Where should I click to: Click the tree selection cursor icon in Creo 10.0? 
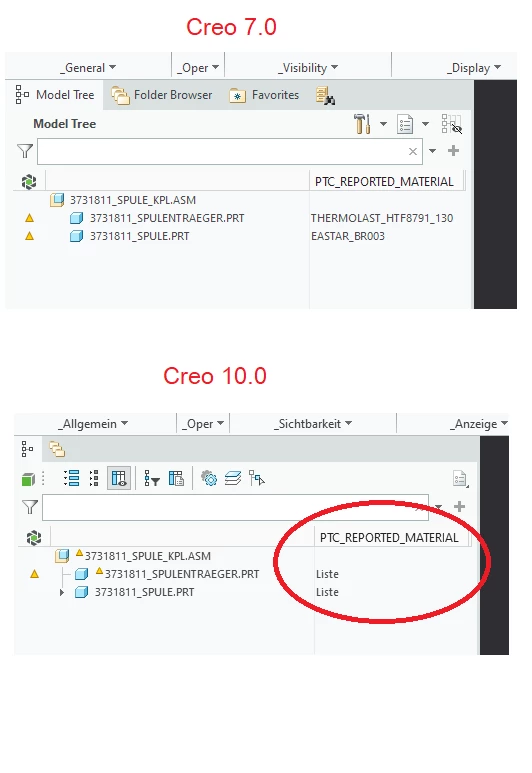[257, 478]
